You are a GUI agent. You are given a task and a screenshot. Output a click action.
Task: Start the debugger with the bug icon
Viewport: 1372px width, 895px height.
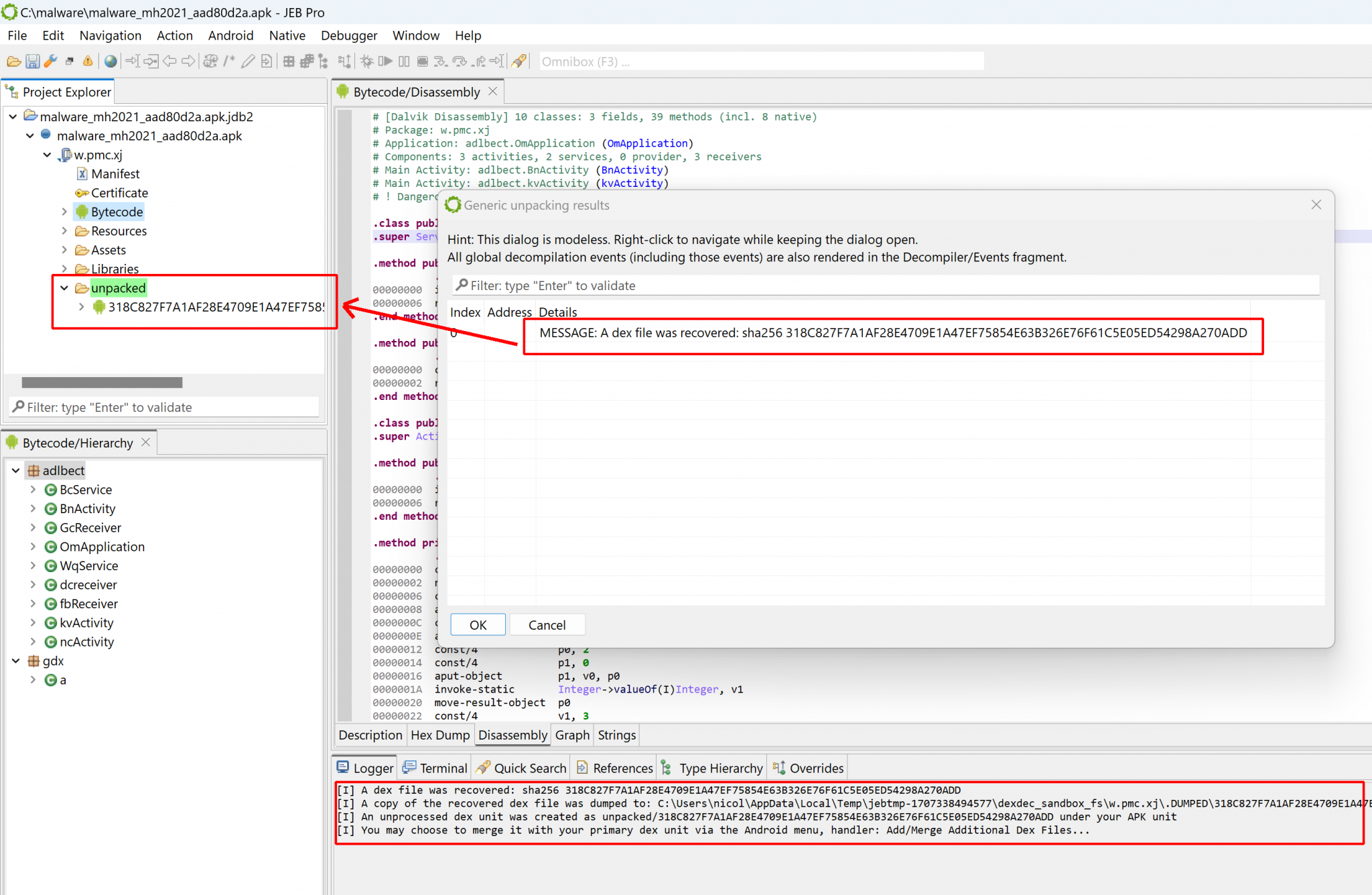366,61
